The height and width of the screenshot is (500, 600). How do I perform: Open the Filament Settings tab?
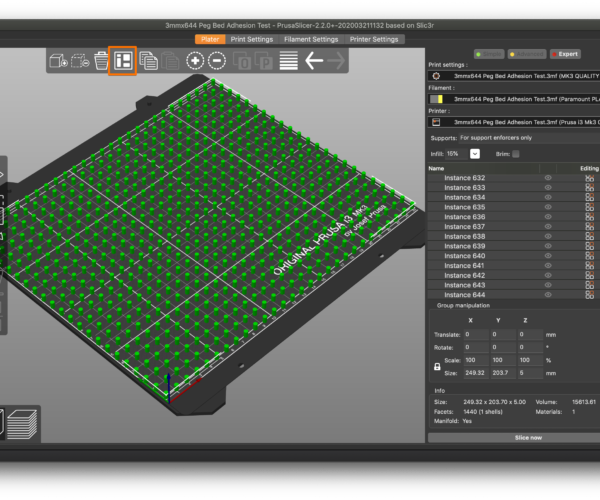pos(311,39)
